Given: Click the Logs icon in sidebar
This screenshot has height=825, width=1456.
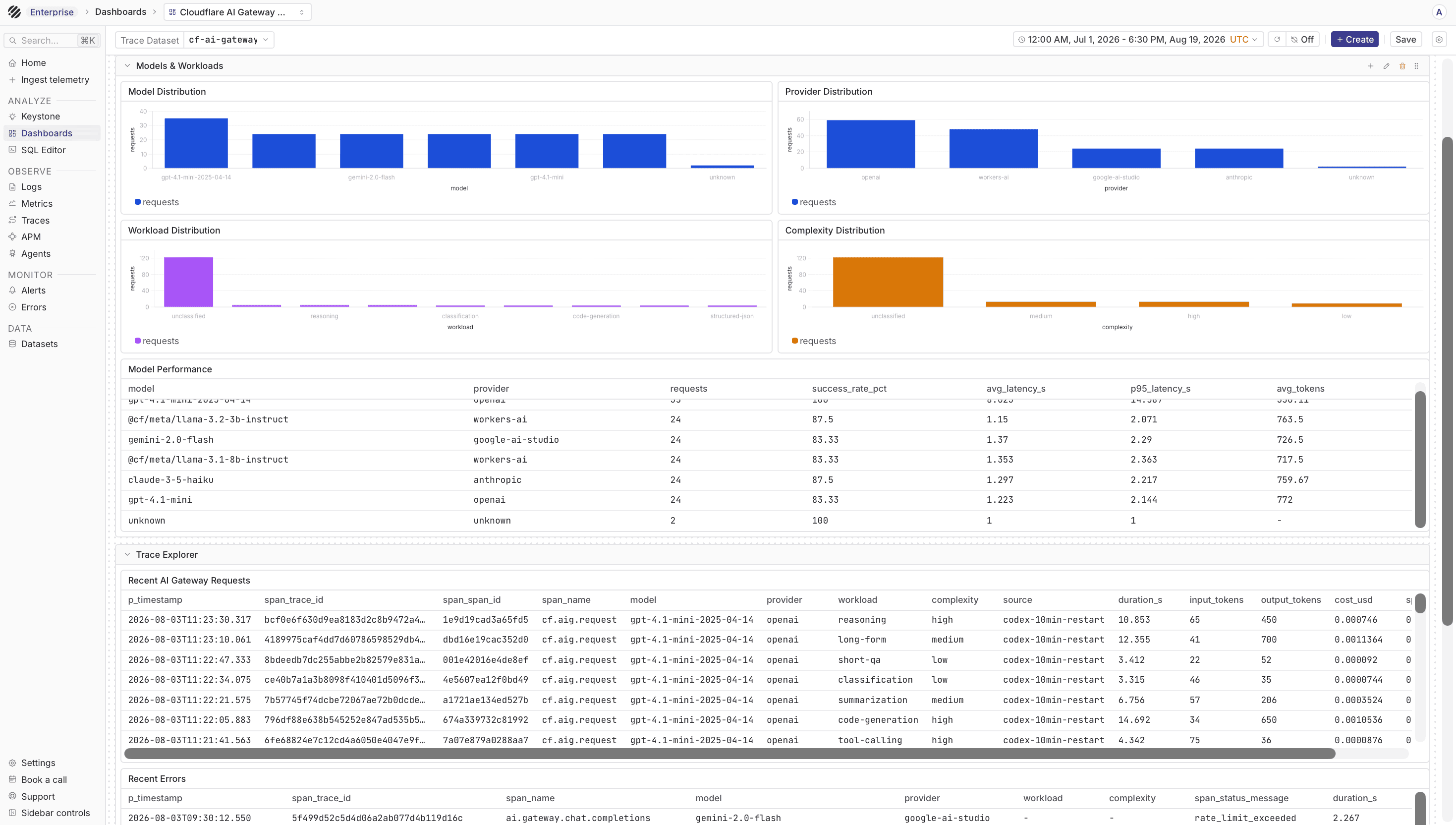Looking at the screenshot, I should (x=12, y=186).
